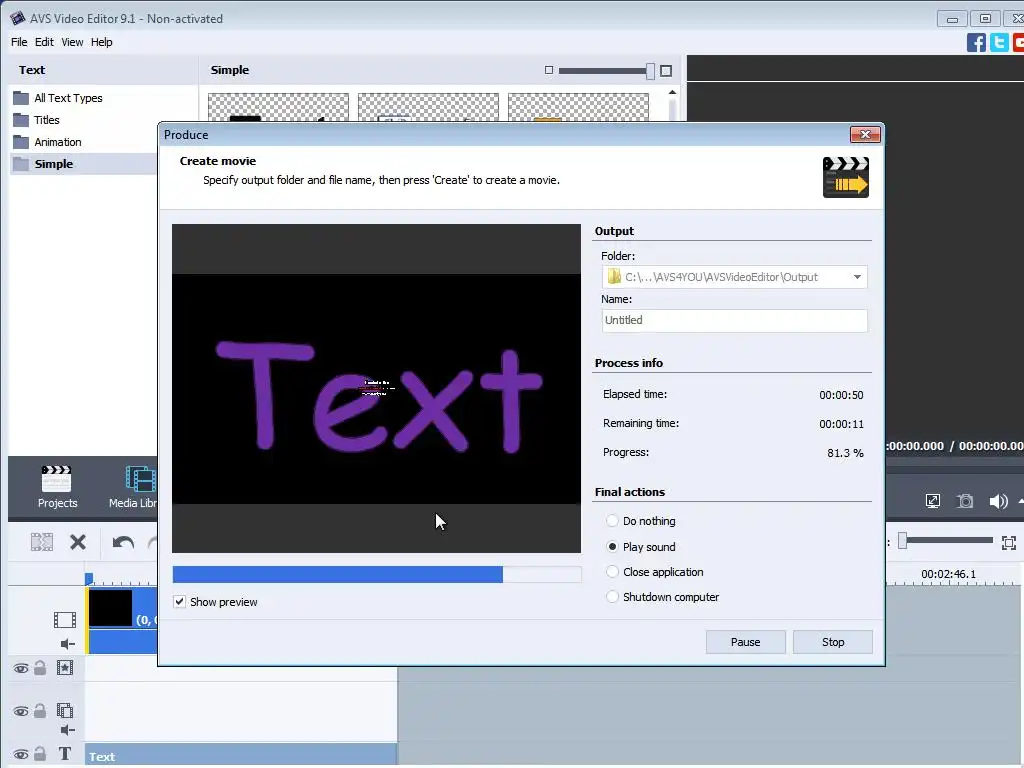Click the volume speaker icon in preview controls
This screenshot has width=1024, height=768.
pyautogui.click(x=998, y=501)
